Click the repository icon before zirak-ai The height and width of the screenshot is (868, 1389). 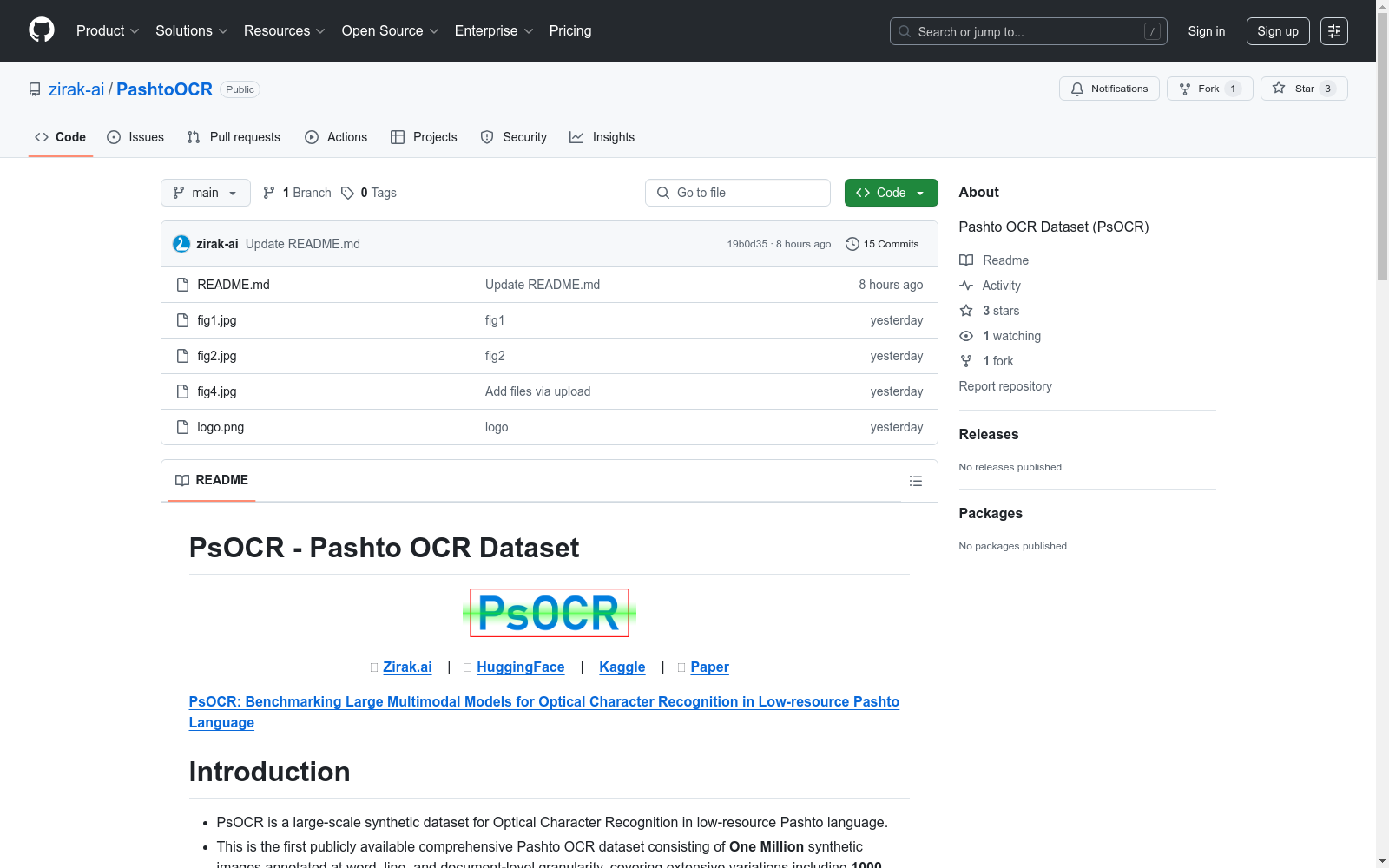pos(35,89)
